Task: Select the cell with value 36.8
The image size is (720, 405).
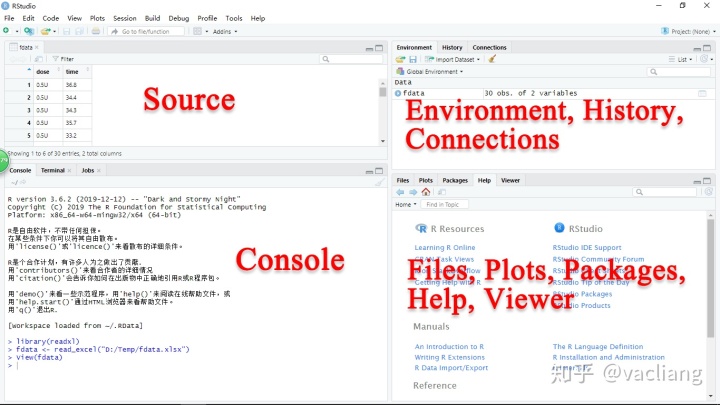Action: (71, 85)
